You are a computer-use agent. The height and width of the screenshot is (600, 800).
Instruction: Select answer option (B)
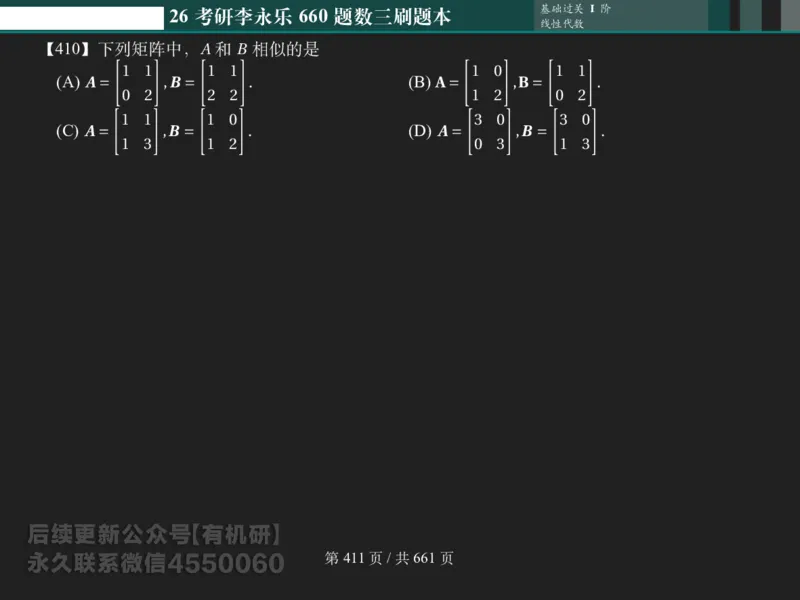click(x=418, y=84)
